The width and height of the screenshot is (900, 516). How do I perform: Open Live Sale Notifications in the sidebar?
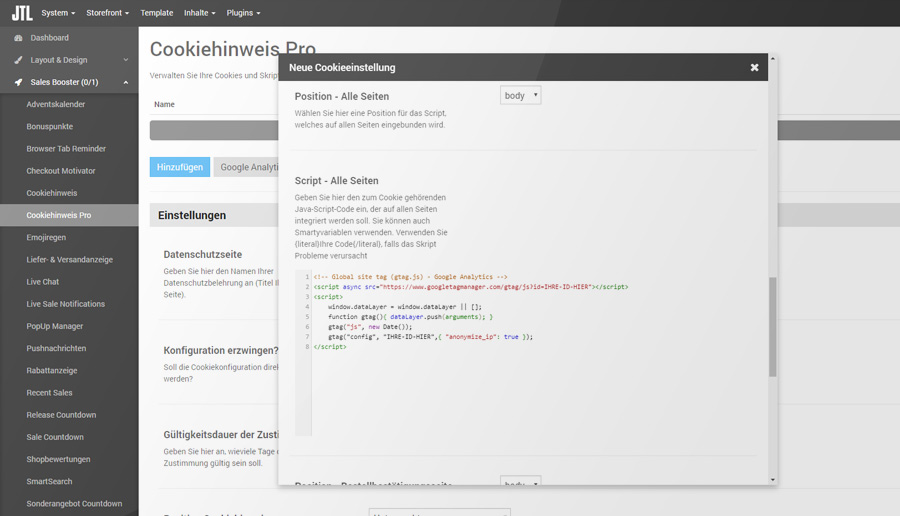(65, 304)
